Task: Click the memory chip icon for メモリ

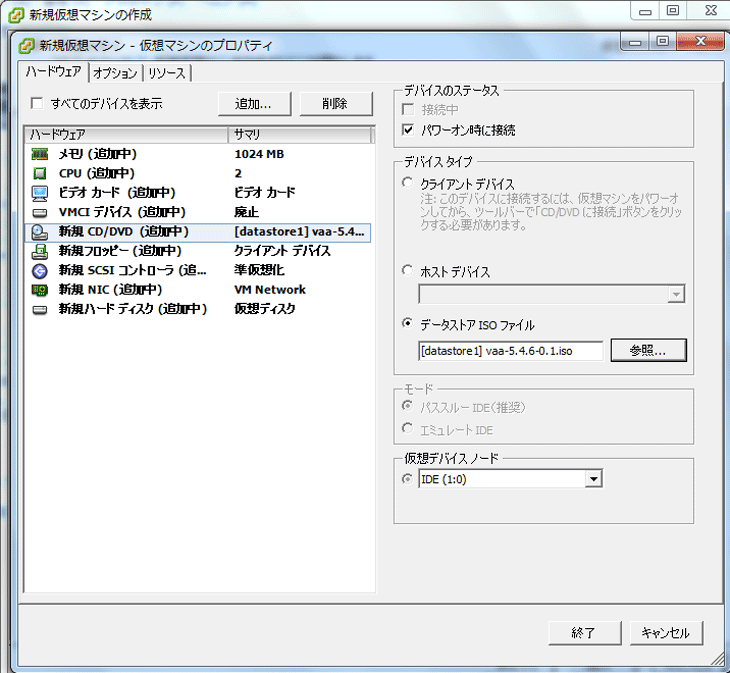Action: (x=40, y=154)
